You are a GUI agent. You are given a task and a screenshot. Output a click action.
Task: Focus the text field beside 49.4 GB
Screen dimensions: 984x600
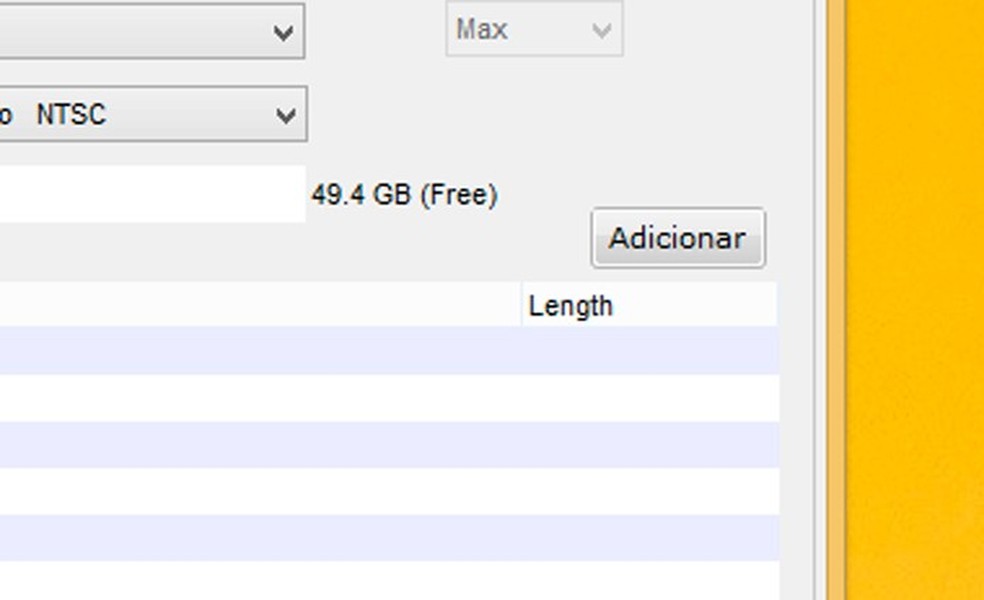(x=150, y=194)
